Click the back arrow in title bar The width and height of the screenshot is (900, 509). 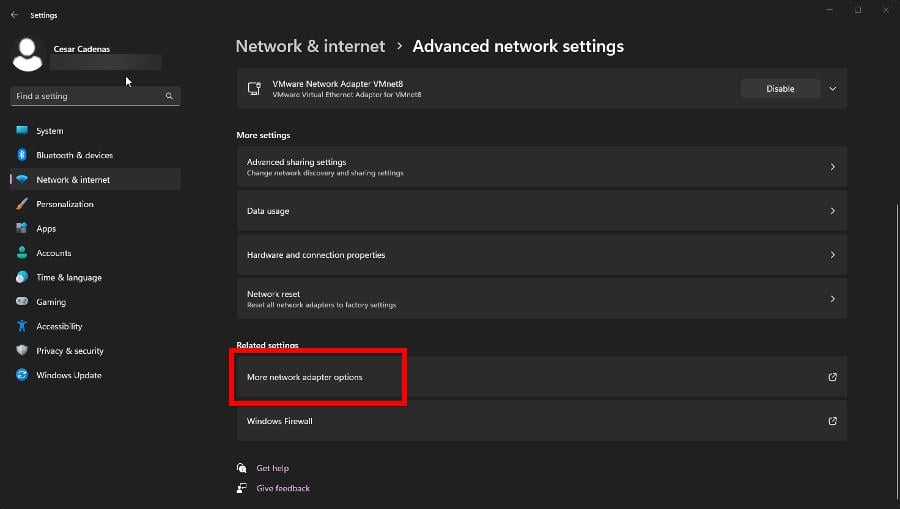pos(14,15)
